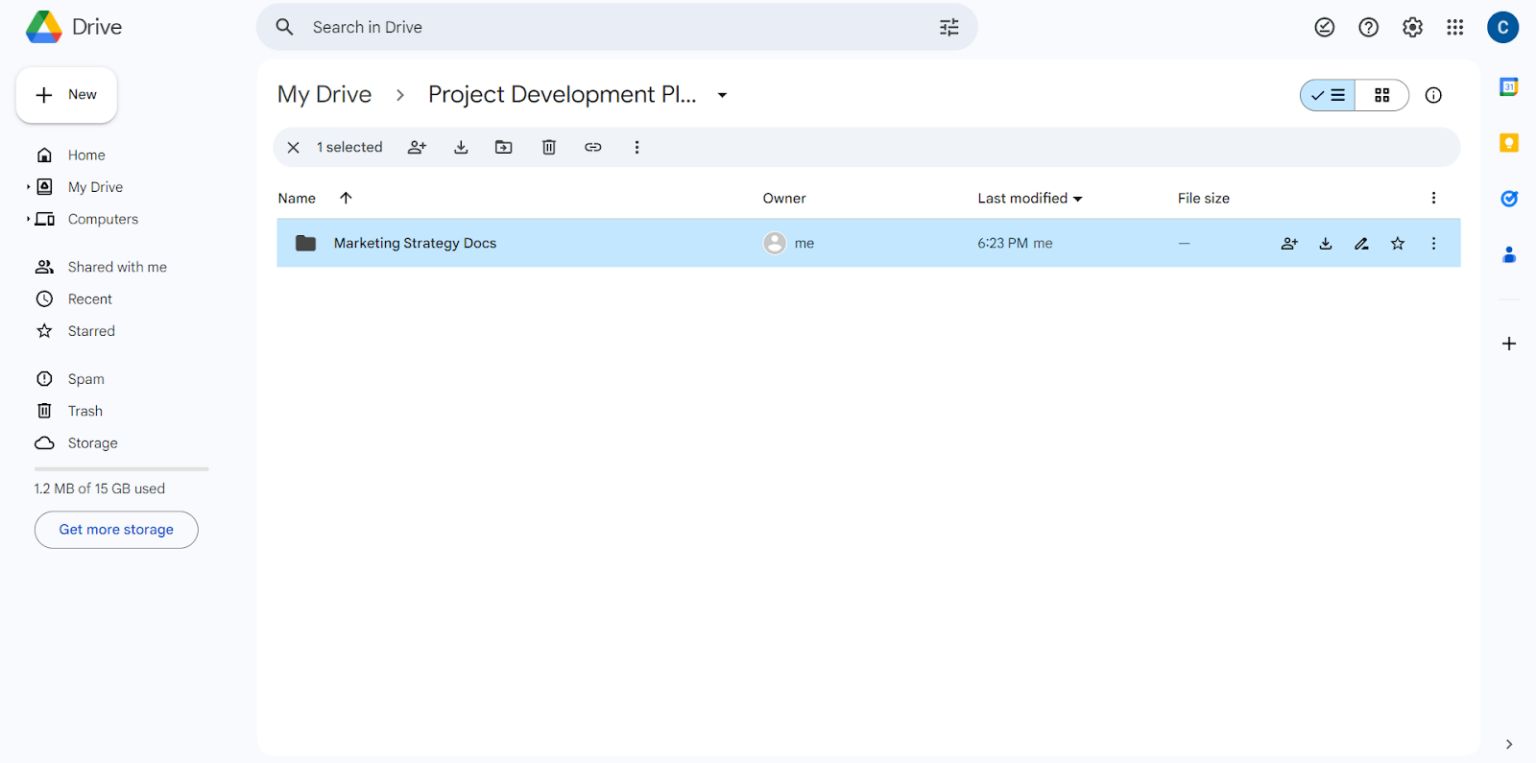Screen dimensions: 1536x763
Task: Open the Google Keep side panel
Action: point(1510,142)
